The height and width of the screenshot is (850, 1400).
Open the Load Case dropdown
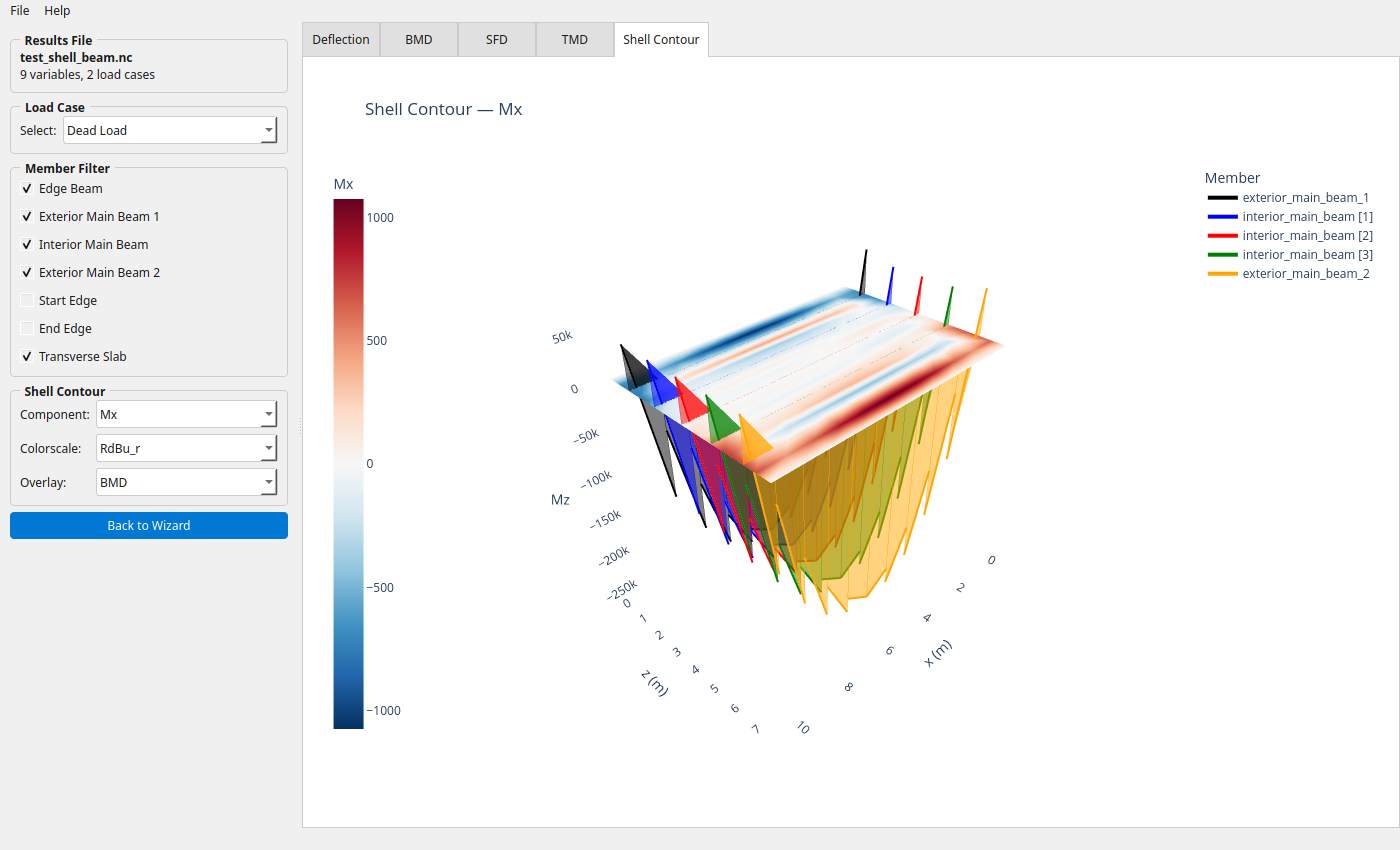(169, 131)
